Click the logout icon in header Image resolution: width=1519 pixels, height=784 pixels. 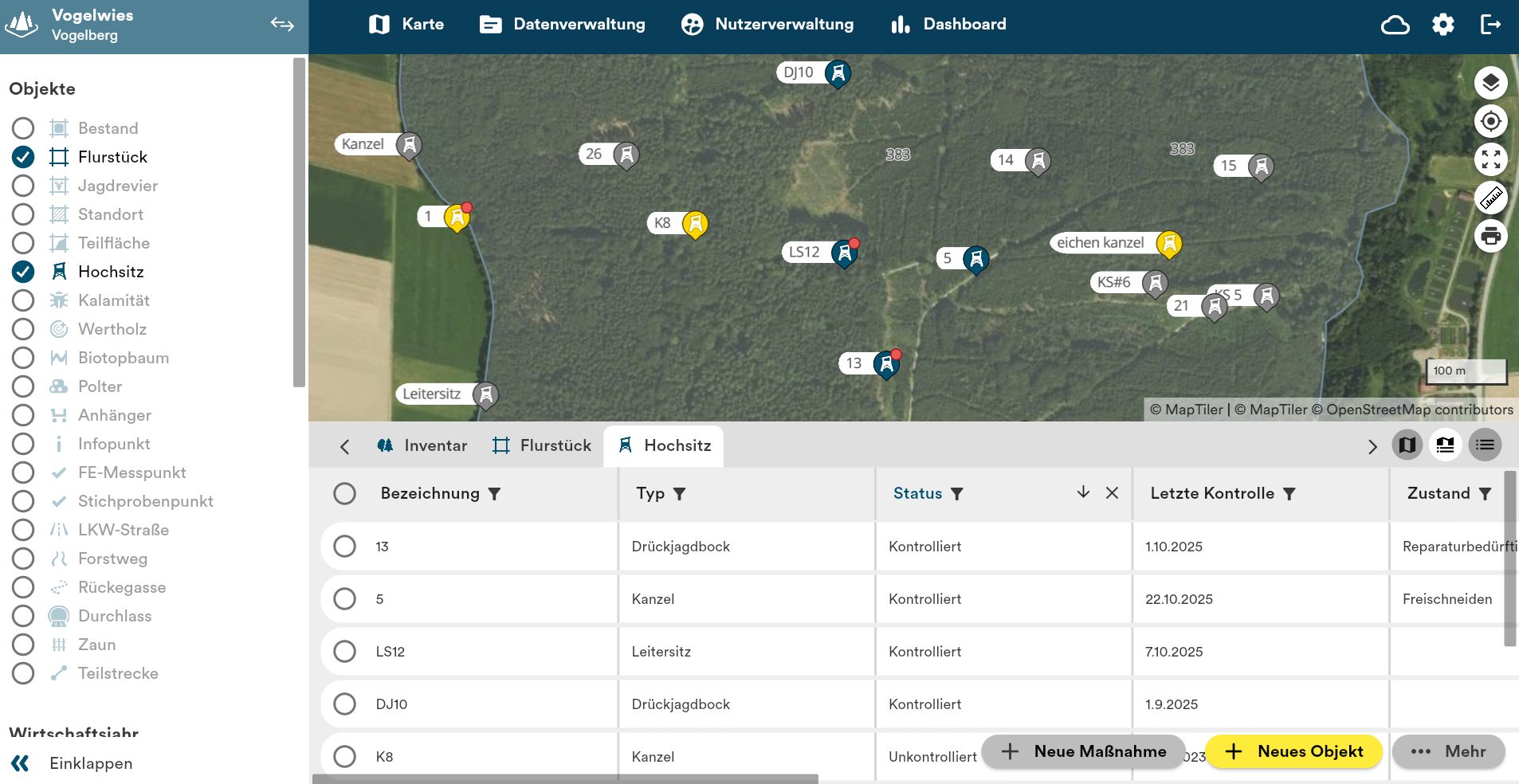(1490, 25)
